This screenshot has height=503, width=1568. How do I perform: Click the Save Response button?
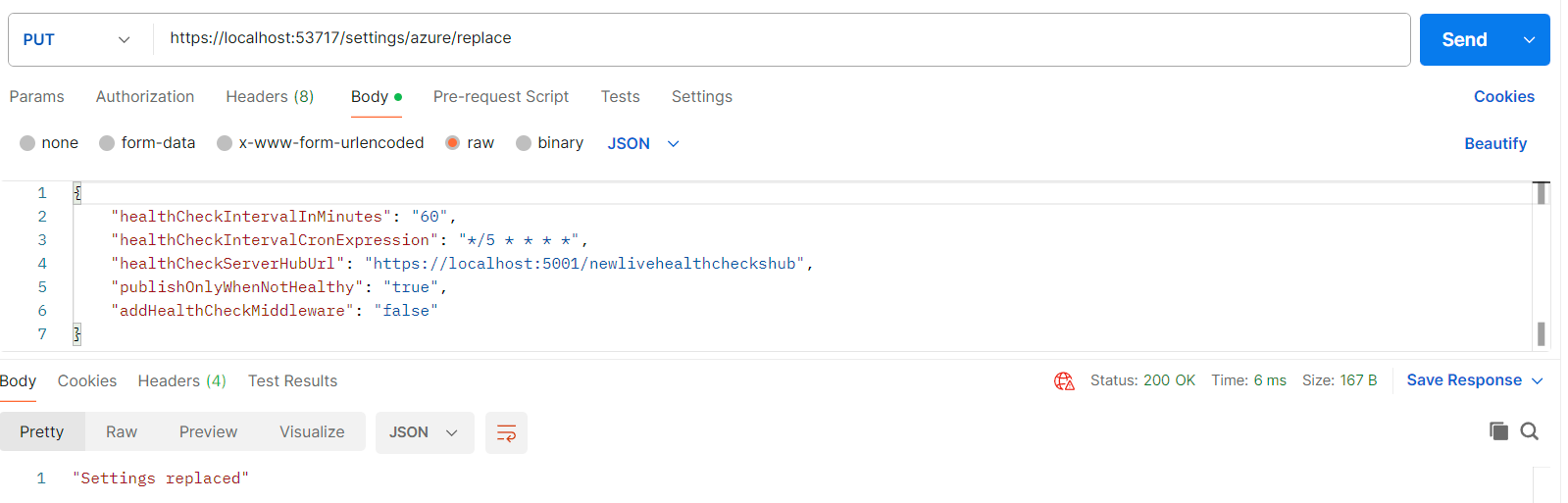pyautogui.click(x=1464, y=380)
